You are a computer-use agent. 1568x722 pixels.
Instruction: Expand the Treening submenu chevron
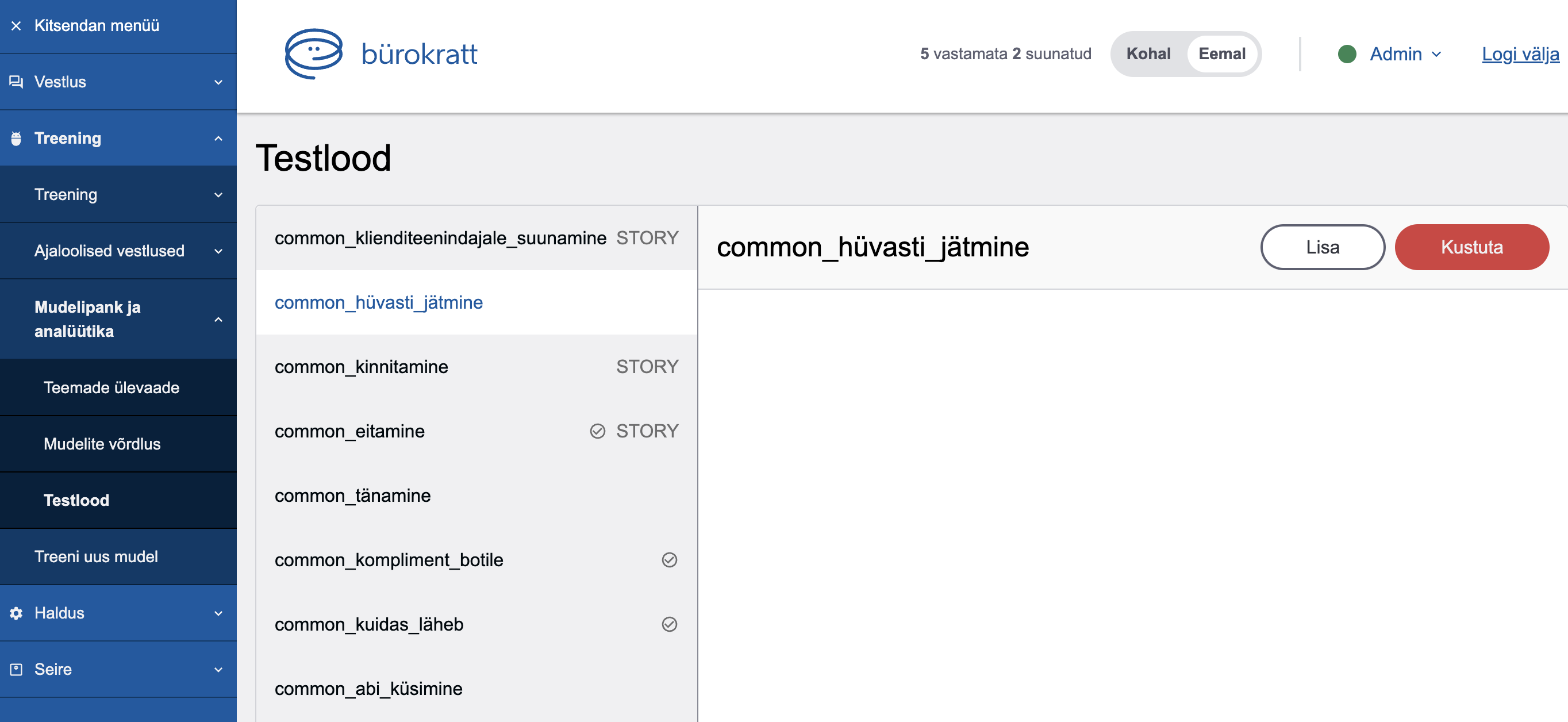[x=218, y=195]
